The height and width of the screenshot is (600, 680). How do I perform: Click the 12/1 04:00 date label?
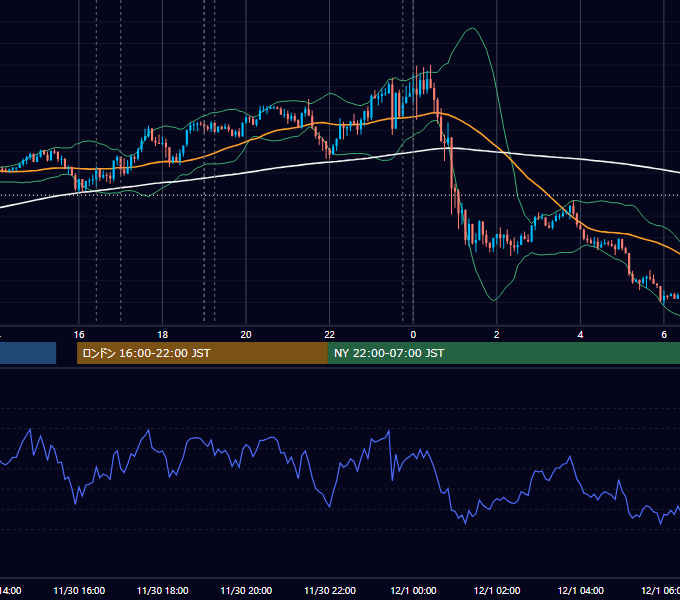click(x=581, y=591)
